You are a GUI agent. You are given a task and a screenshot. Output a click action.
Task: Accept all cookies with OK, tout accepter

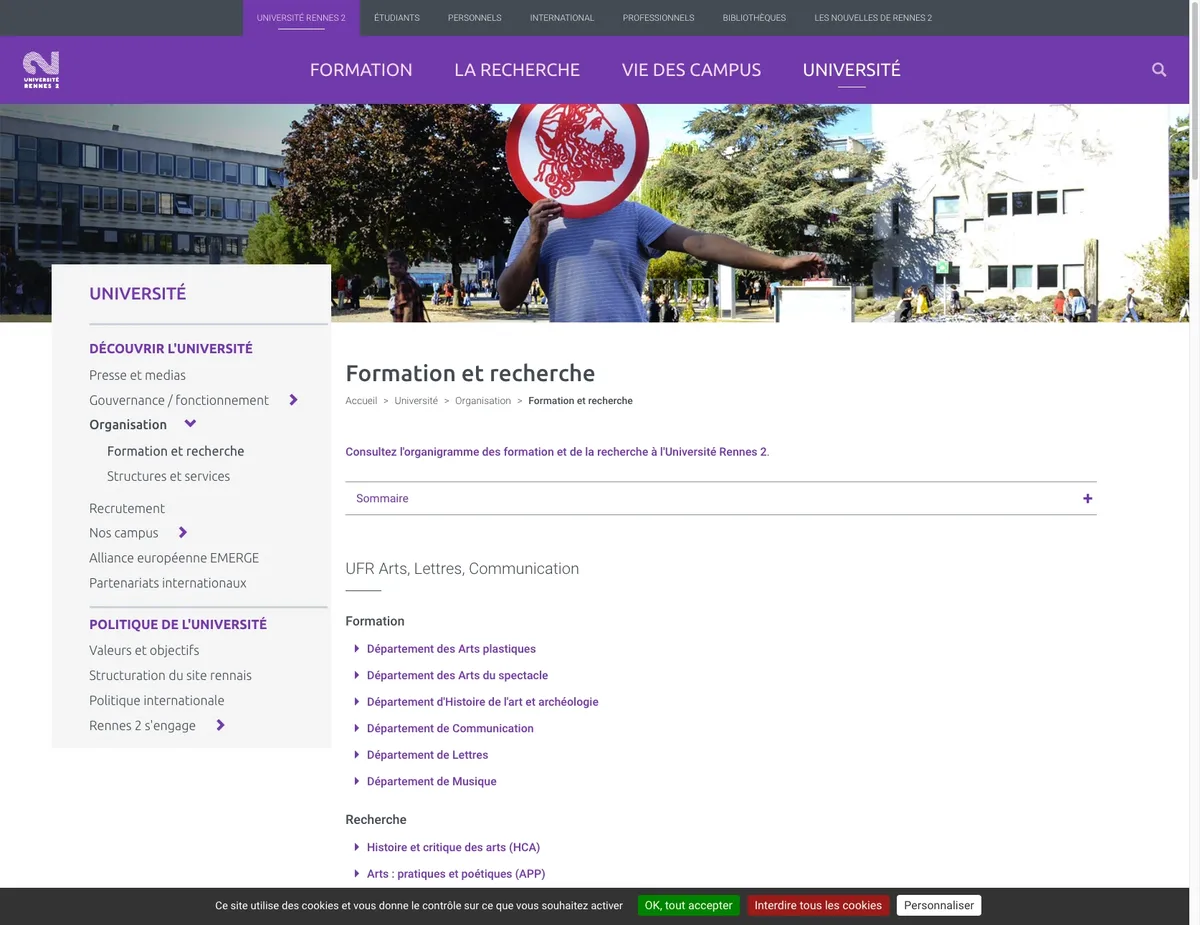689,905
